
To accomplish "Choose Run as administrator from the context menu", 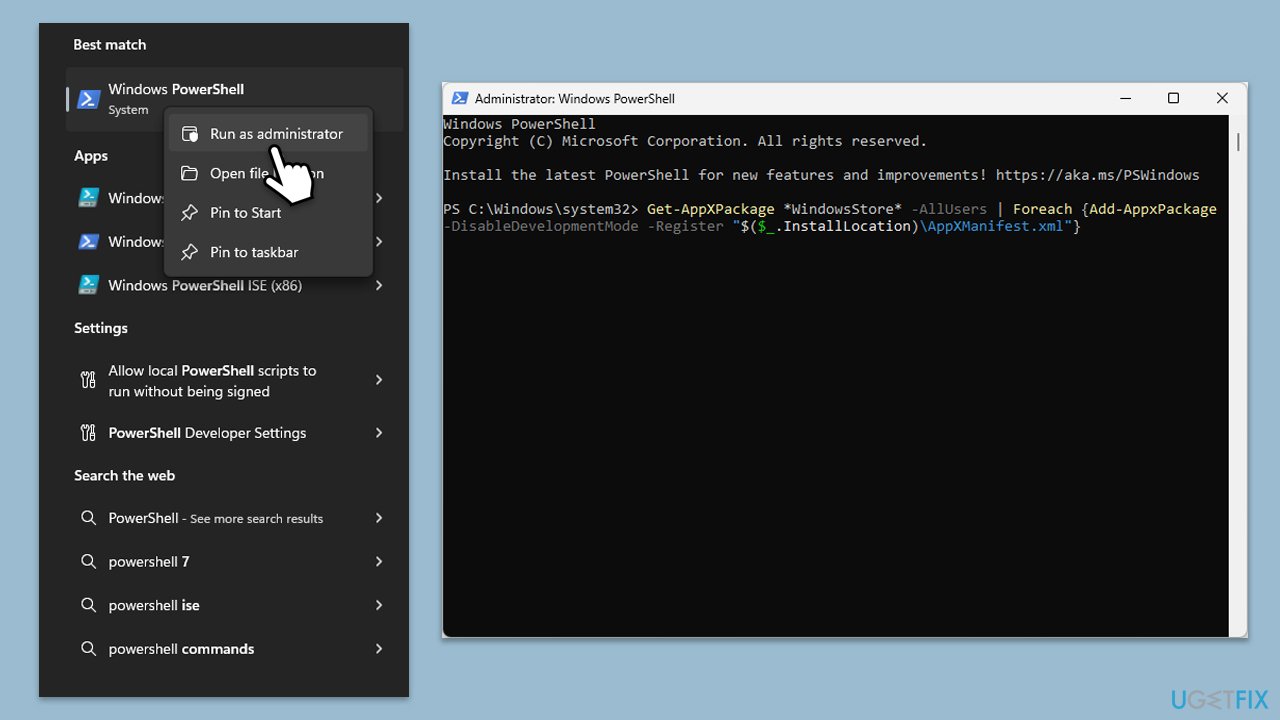I will tap(268, 134).
